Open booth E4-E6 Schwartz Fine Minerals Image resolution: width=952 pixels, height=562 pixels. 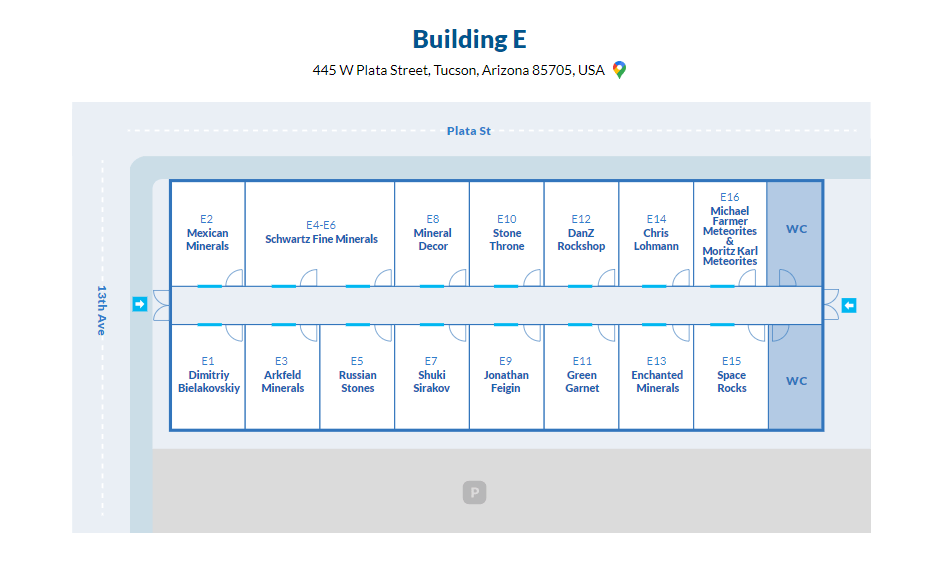(x=321, y=233)
